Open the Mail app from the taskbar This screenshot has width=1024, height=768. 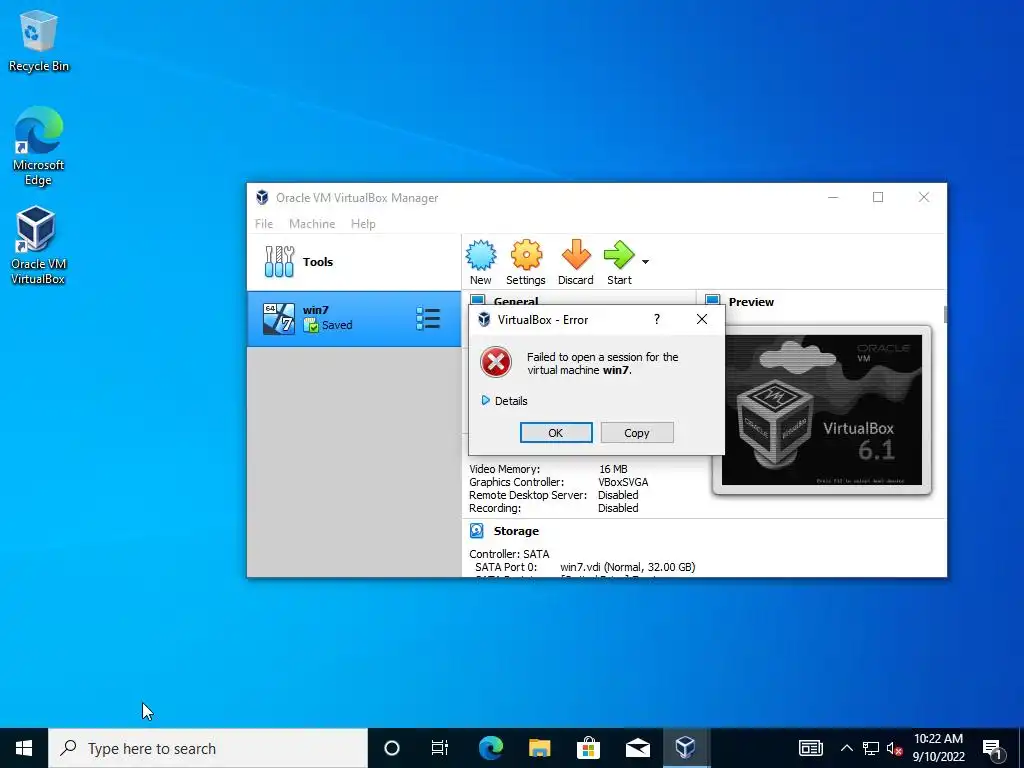(x=637, y=748)
